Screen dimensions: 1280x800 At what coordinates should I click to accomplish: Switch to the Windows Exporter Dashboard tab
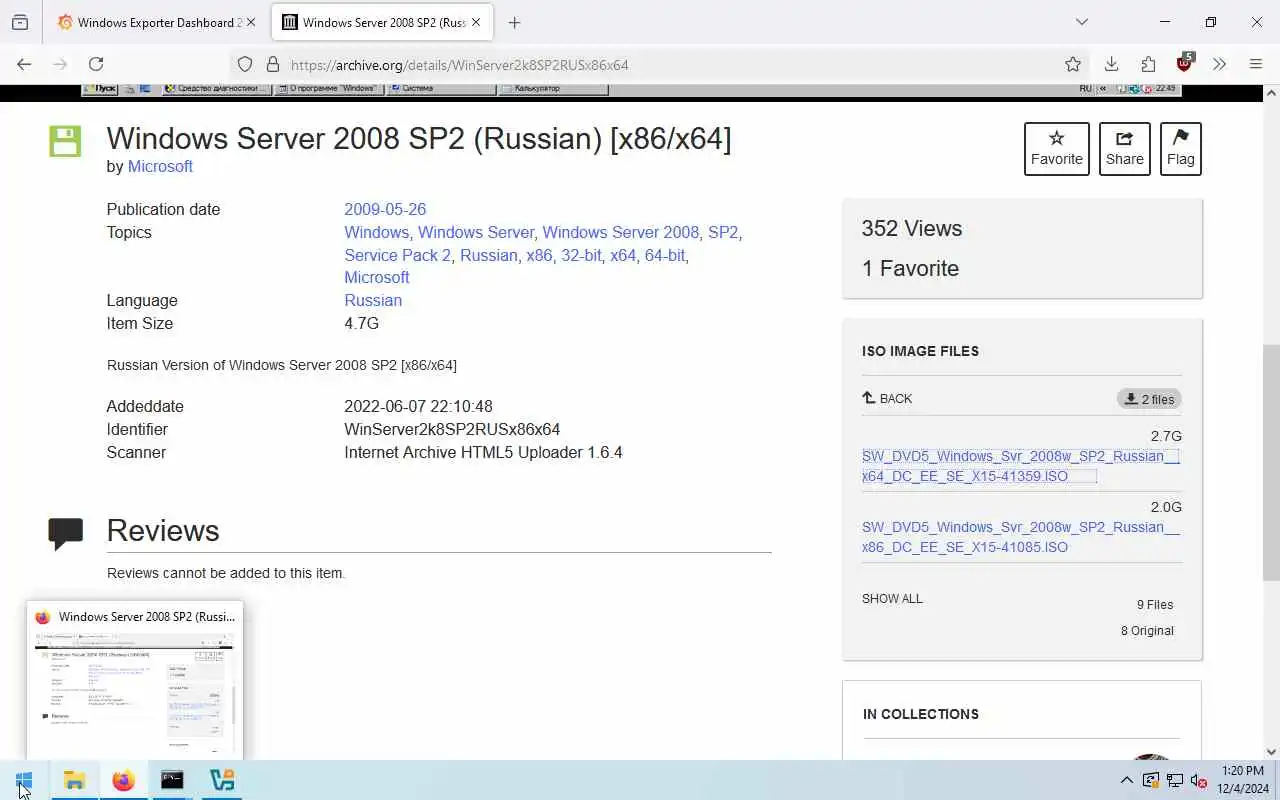click(156, 22)
